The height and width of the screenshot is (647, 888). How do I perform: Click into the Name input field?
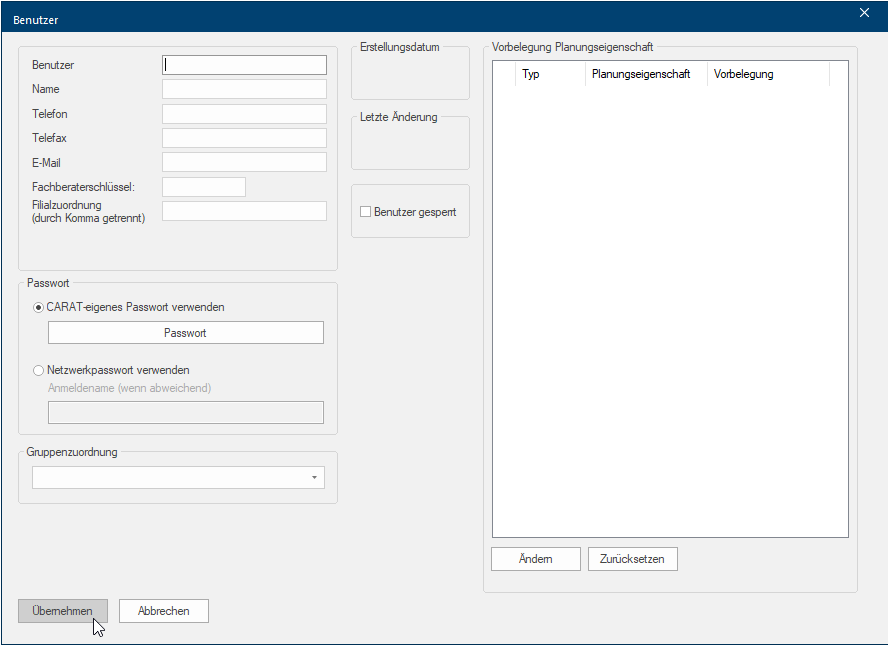(x=244, y=89)
